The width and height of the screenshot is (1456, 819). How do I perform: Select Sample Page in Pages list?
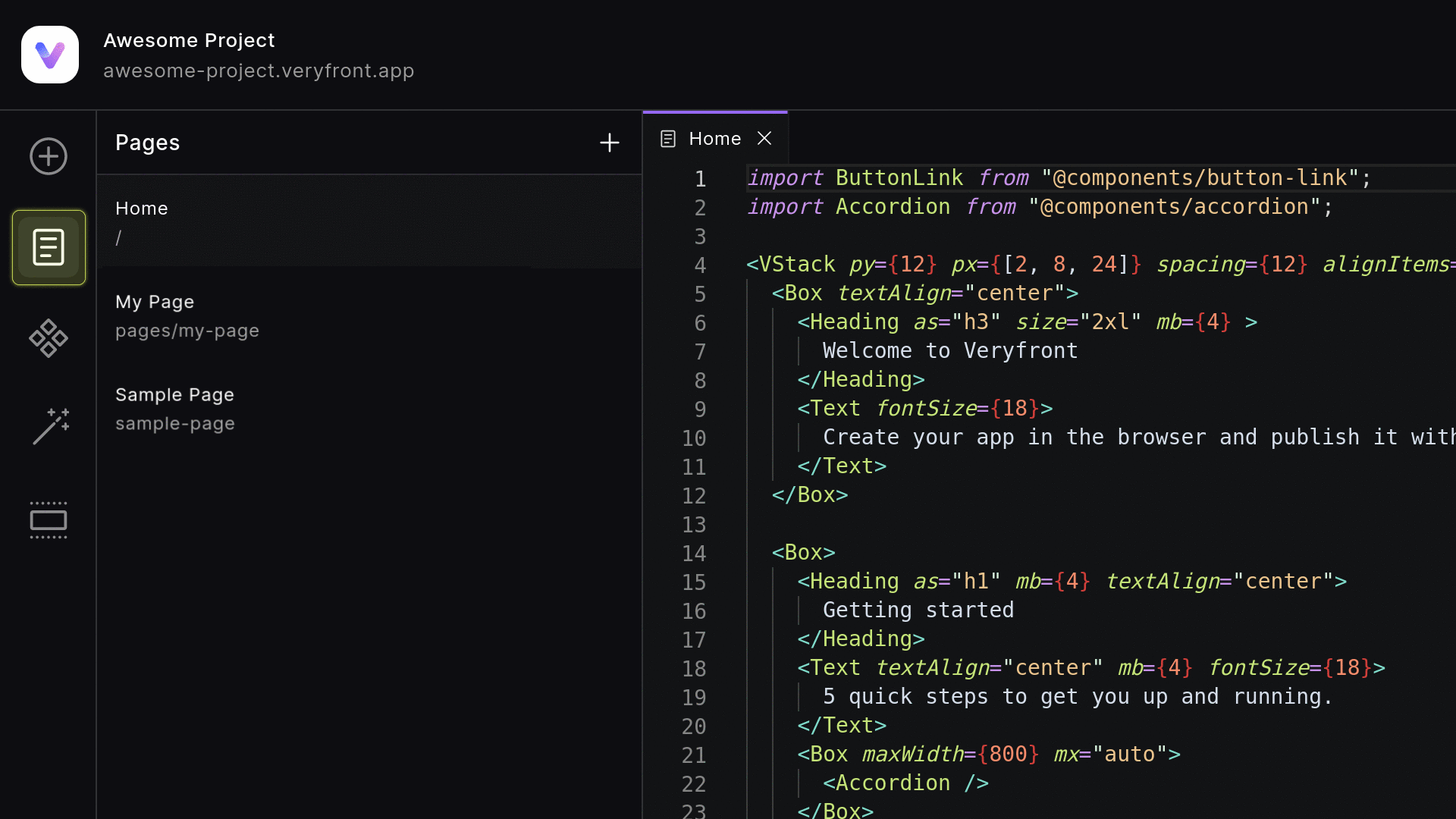tap(369, 409)
